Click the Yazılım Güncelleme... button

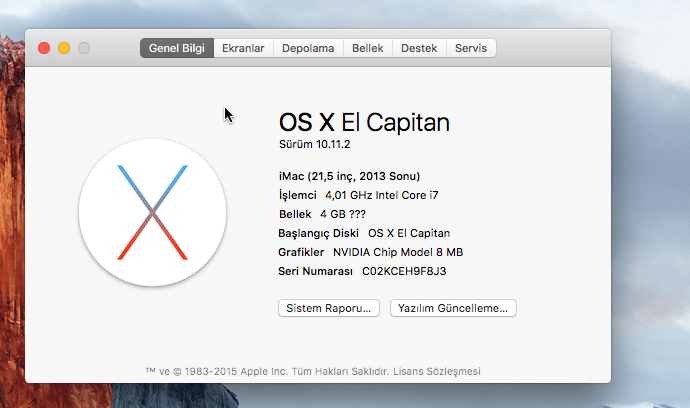coord(453,308)
